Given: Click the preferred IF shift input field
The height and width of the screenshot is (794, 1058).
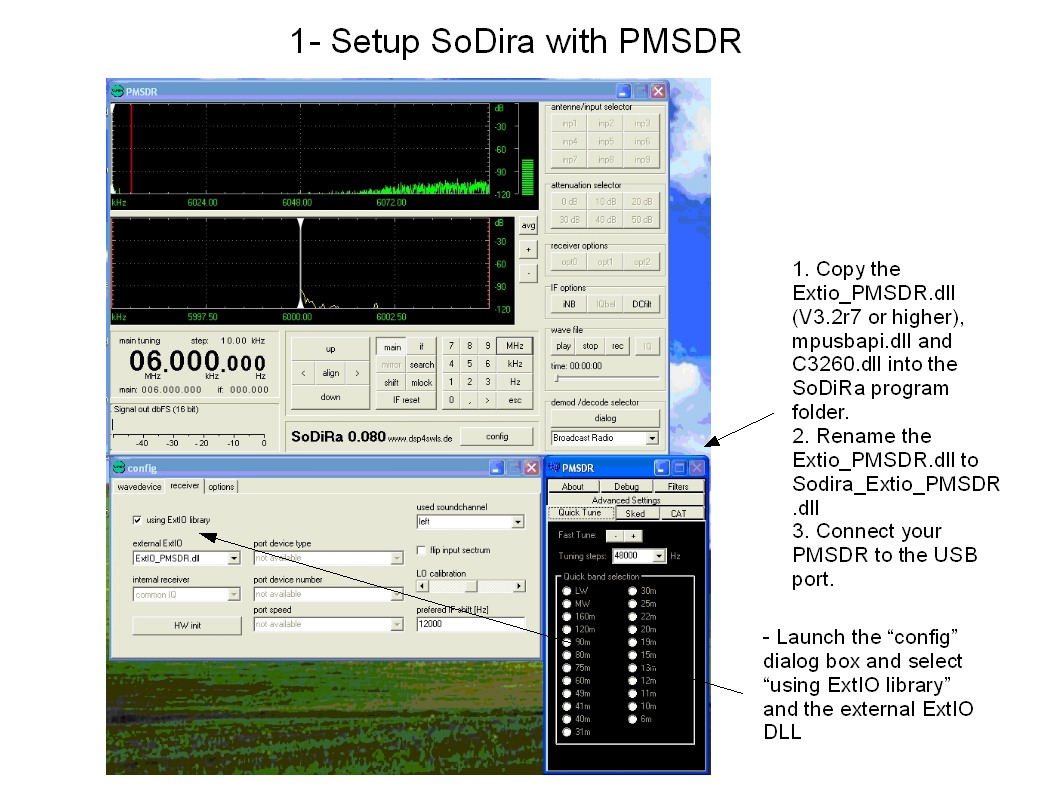Looking at the screenshot, I should tap(470, 624).
